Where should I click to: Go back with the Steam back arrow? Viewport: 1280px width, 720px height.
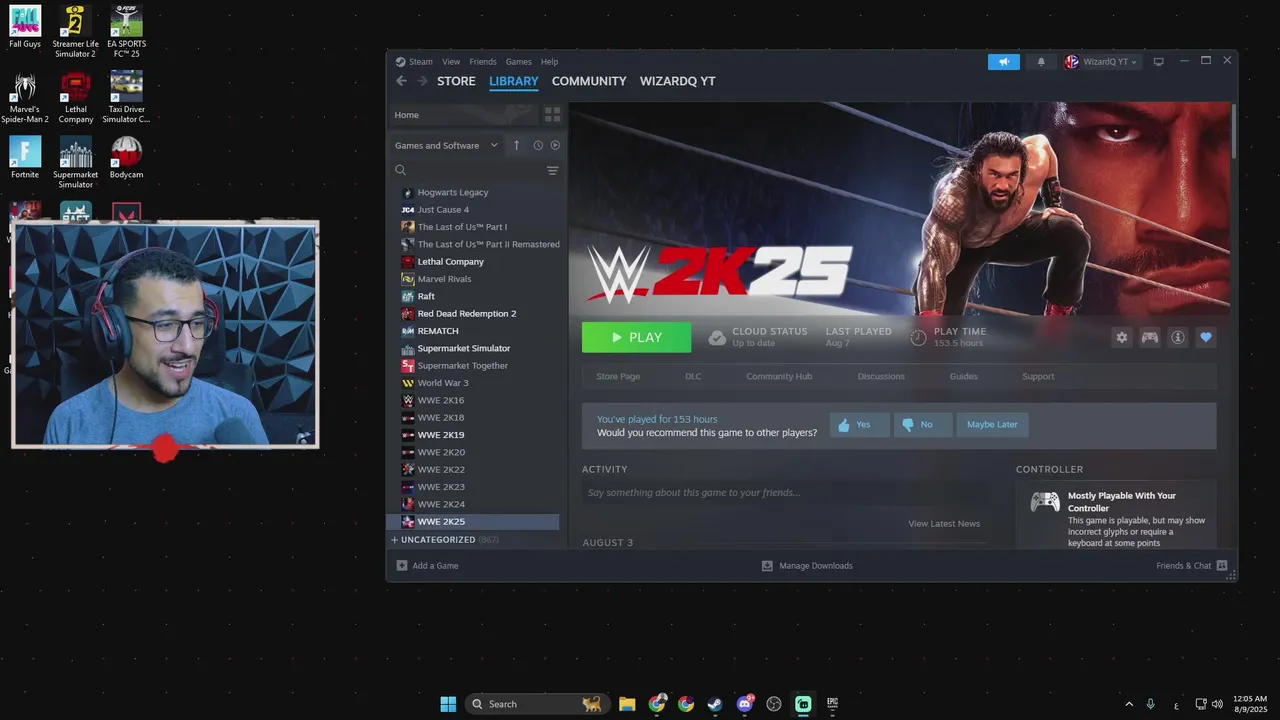402,81
